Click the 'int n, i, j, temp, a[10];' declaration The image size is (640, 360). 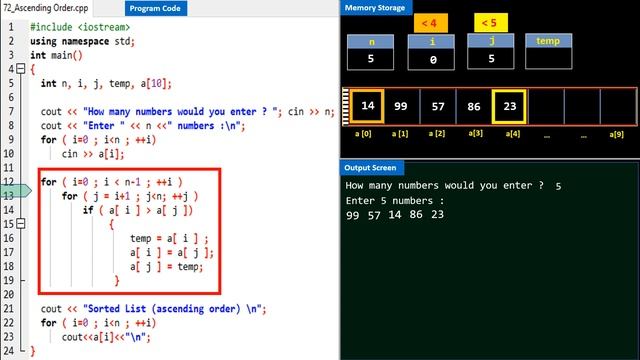(x=106, y=84)
